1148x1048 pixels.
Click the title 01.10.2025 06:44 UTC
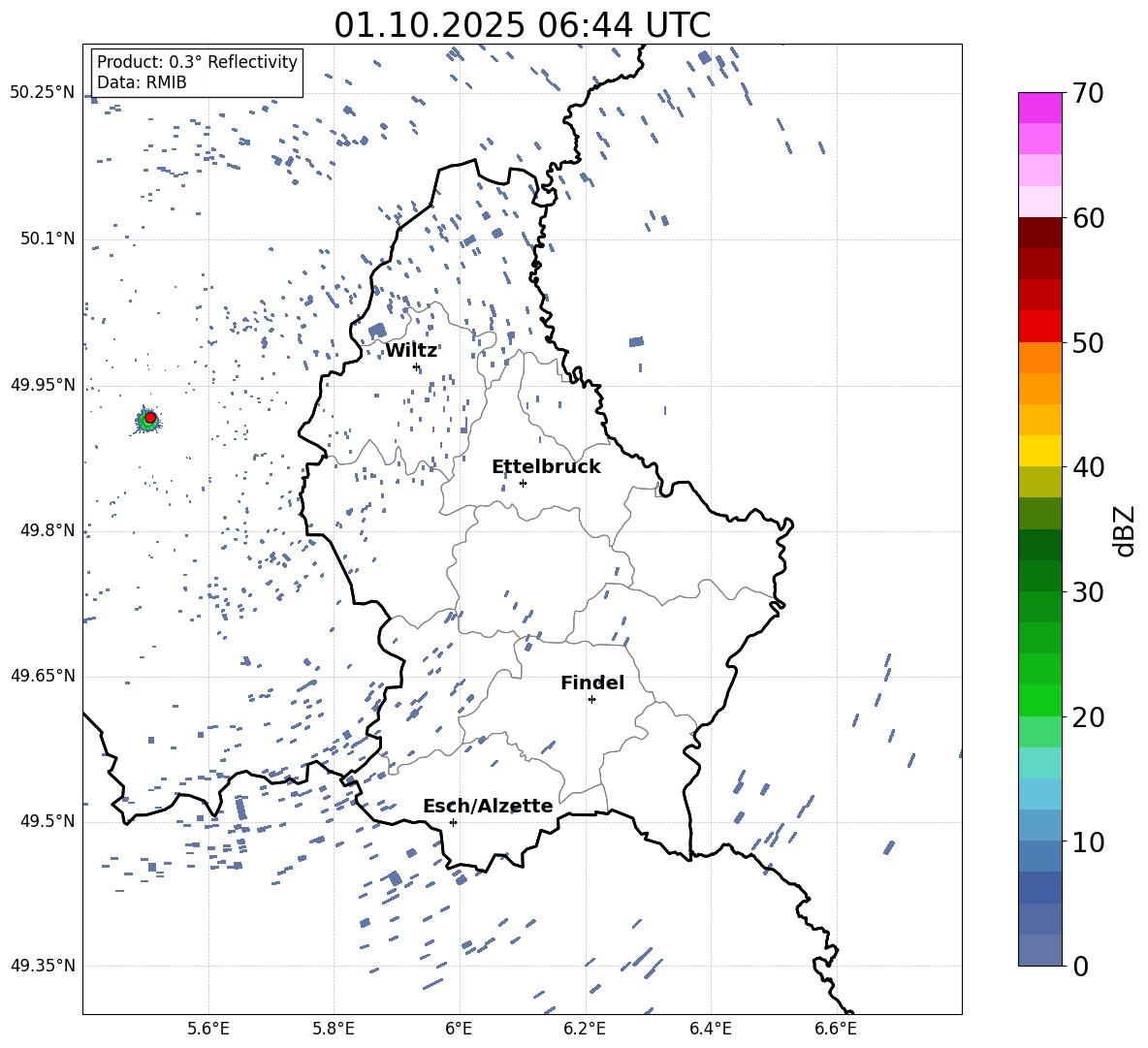[x=522, y=25]
